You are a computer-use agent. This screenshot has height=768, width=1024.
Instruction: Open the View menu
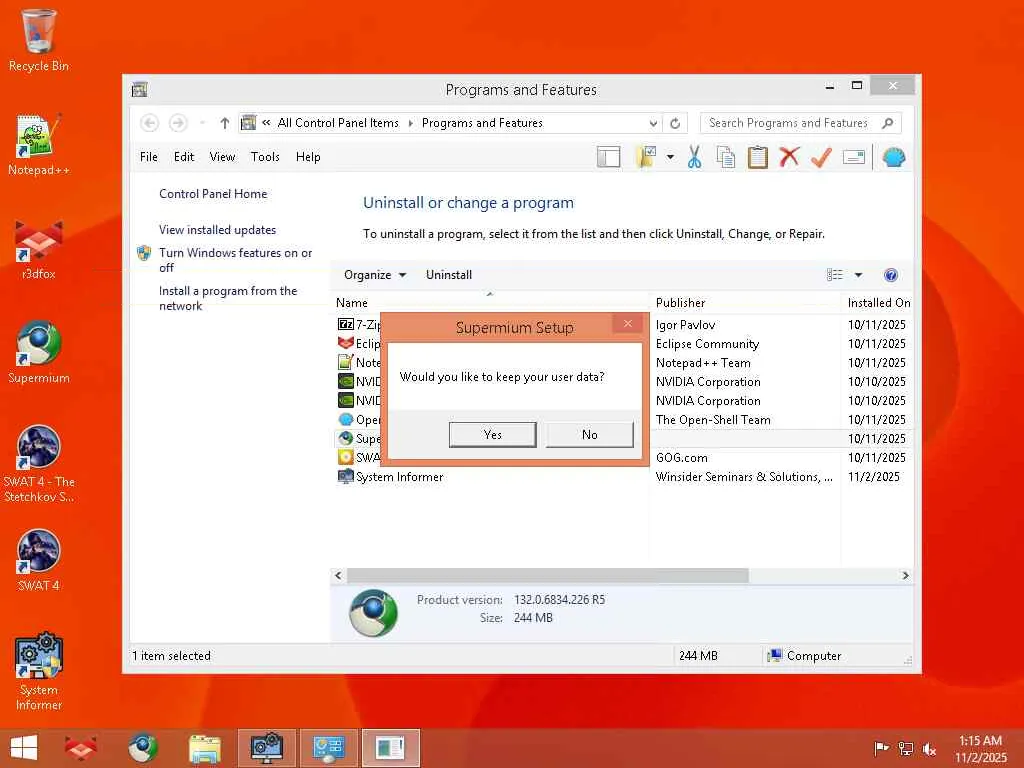pos(222,157)
